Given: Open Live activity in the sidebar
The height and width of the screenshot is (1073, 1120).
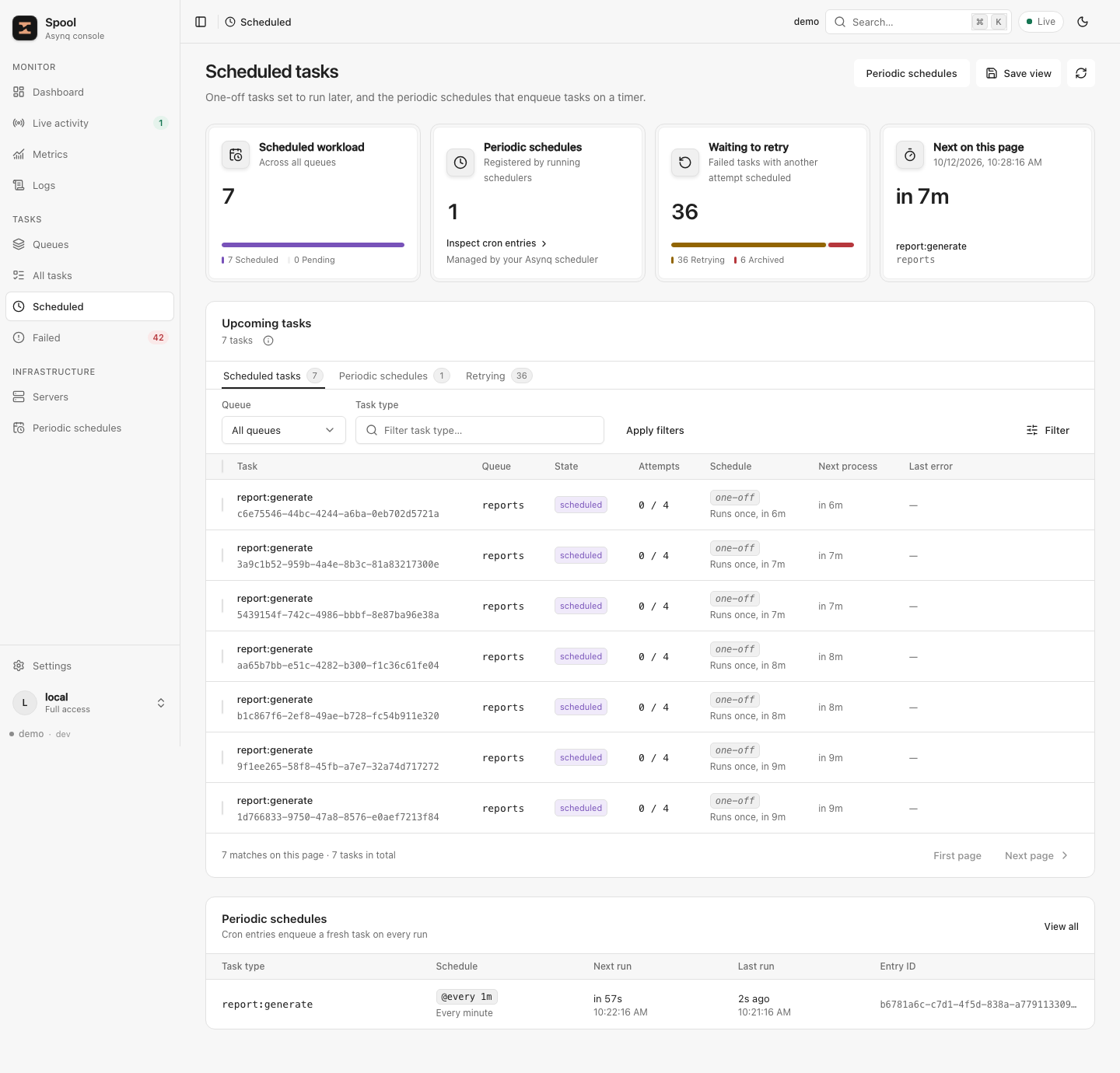Looking at the screenshot, I should pos(89,123).
